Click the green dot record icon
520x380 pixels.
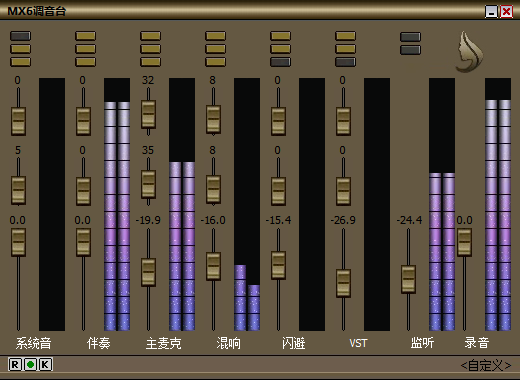click(30, 365)
